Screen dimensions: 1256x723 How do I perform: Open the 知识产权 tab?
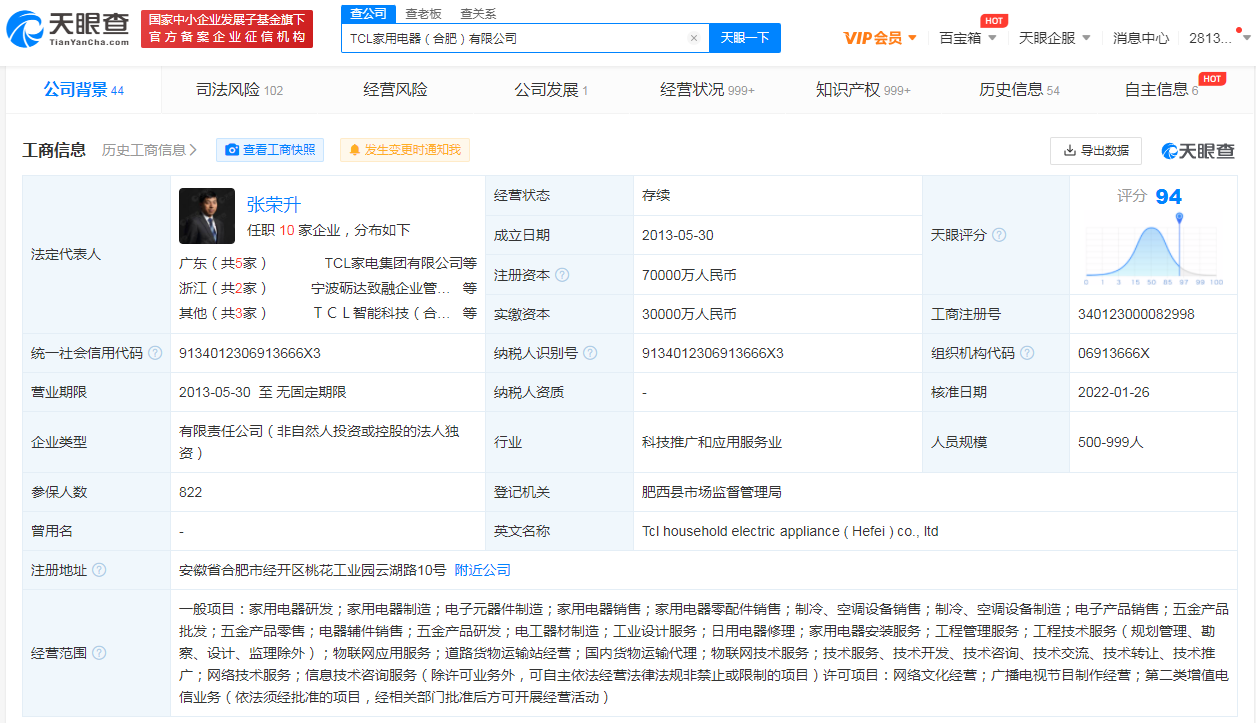click(863, 90)
